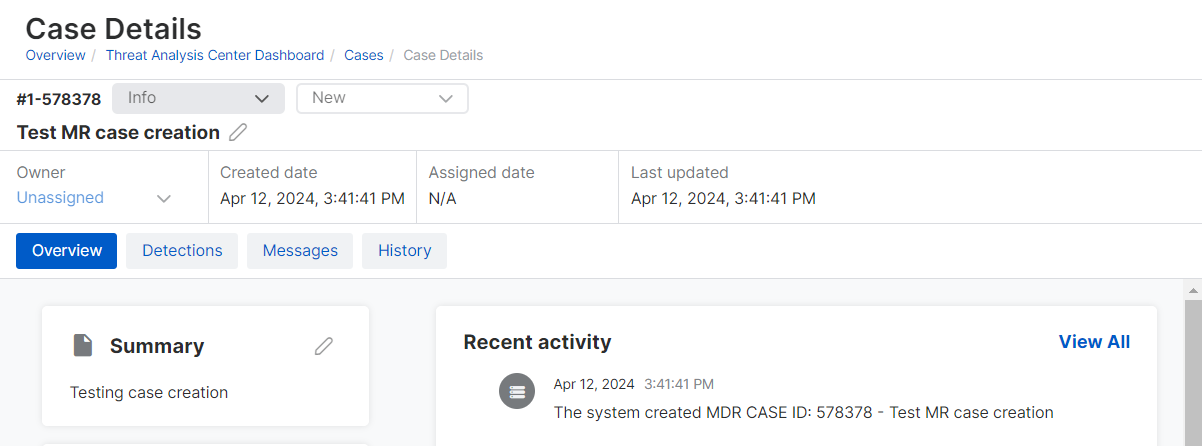The image size is (1202, 446).
Task: Switch to the Detections tab
Action: [x=182, y=251]
